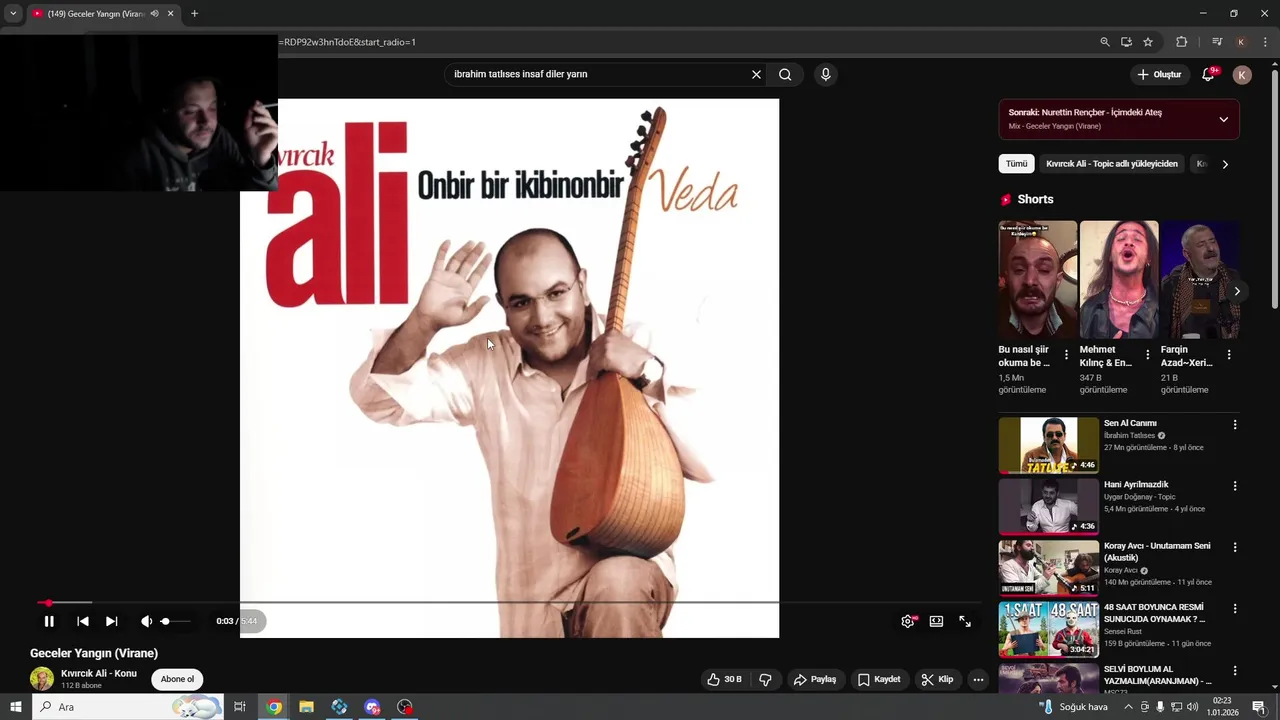This screenshot has height=720, width=1280.
Task: Open the Kıvırcık Ali - Konu channel avatar
Action: pos(42,679)
